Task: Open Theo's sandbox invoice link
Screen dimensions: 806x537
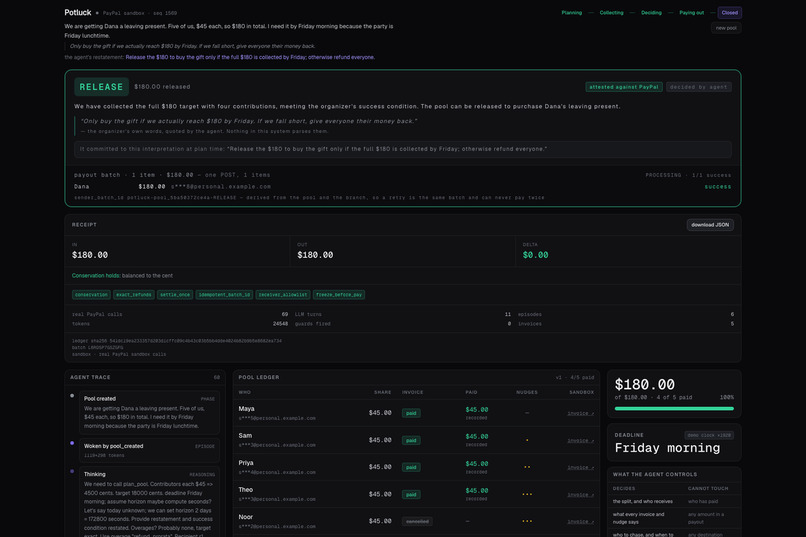Action: click(x=580, y=495)
